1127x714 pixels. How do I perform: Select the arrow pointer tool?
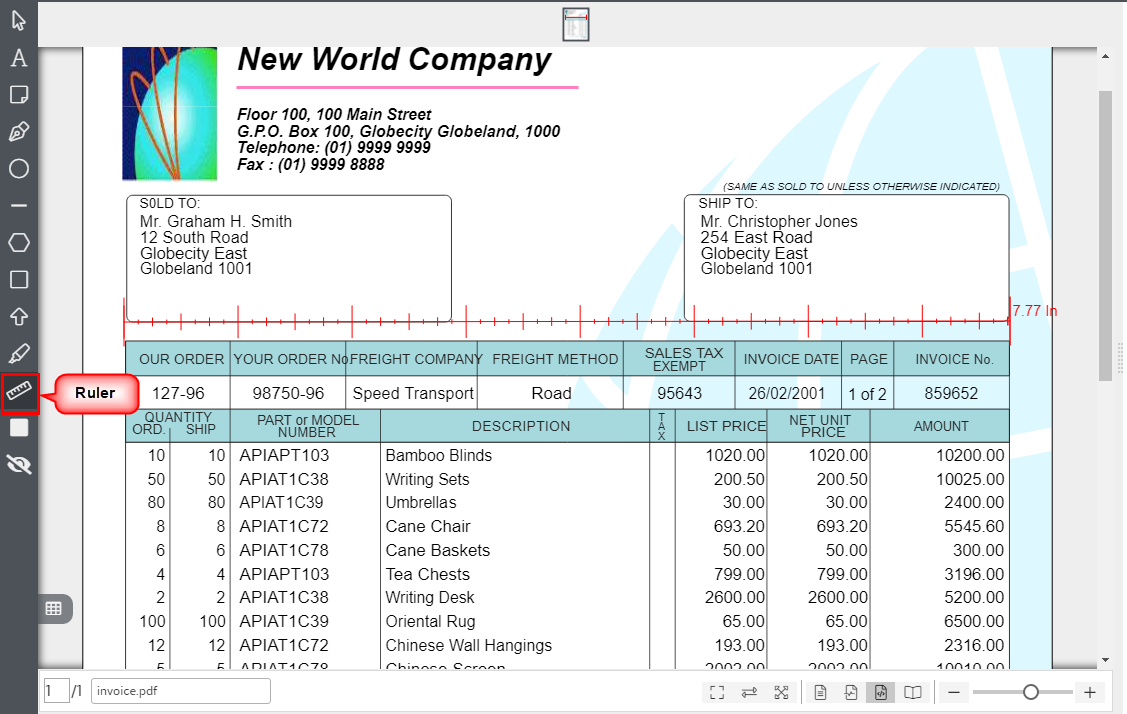pos(19,21)
